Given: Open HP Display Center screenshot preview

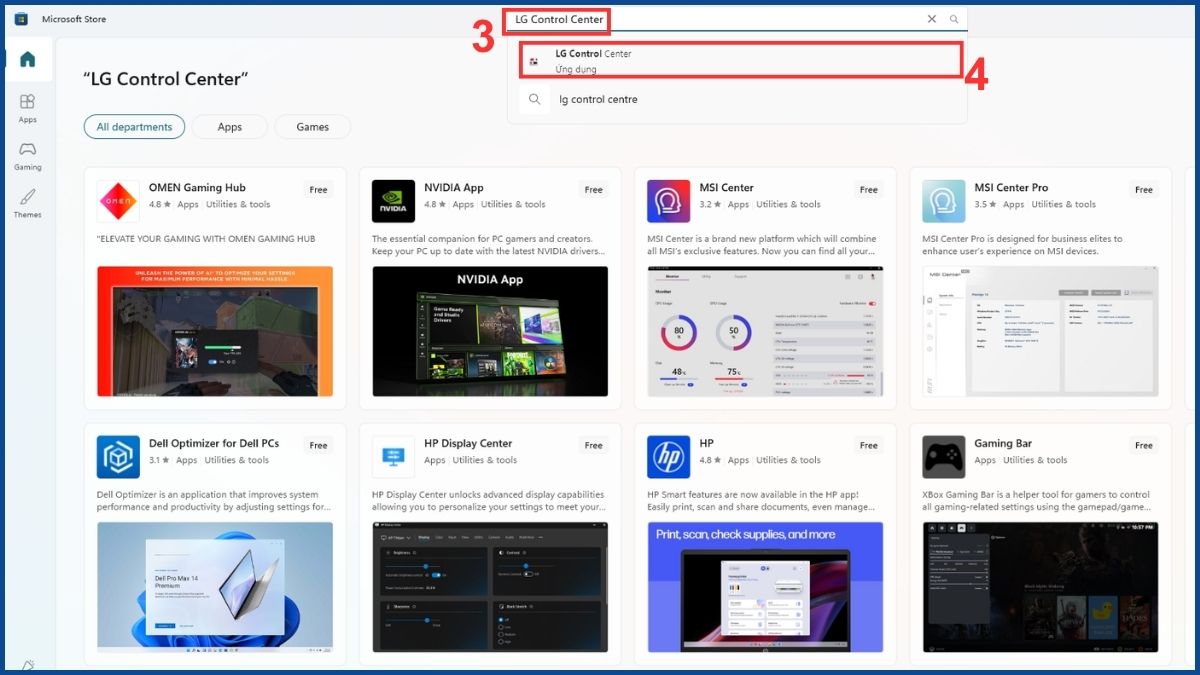Looking at the screenshot, I should [x=490, y=587].
